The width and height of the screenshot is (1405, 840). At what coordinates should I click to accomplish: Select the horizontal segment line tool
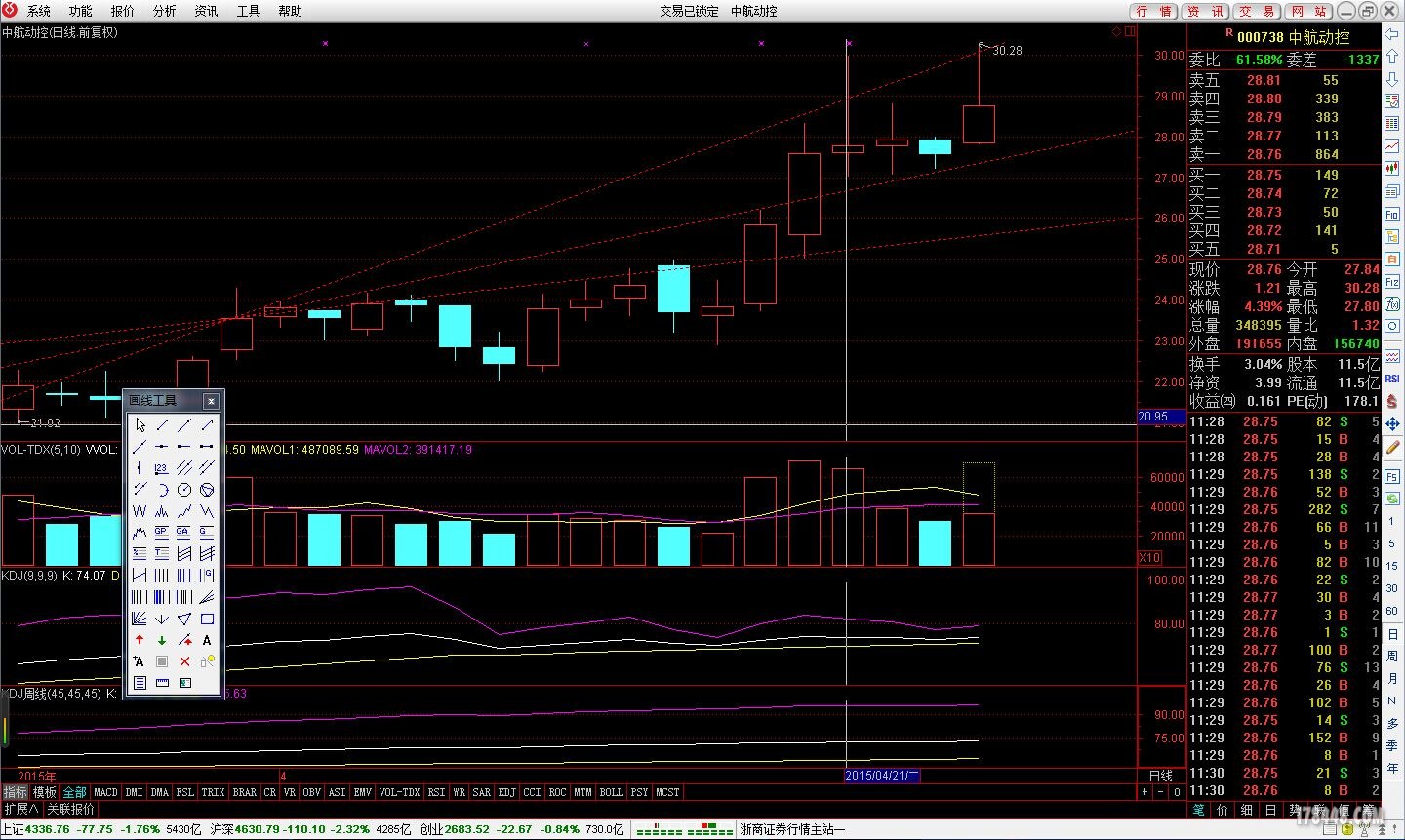click(x=207, y=447)
